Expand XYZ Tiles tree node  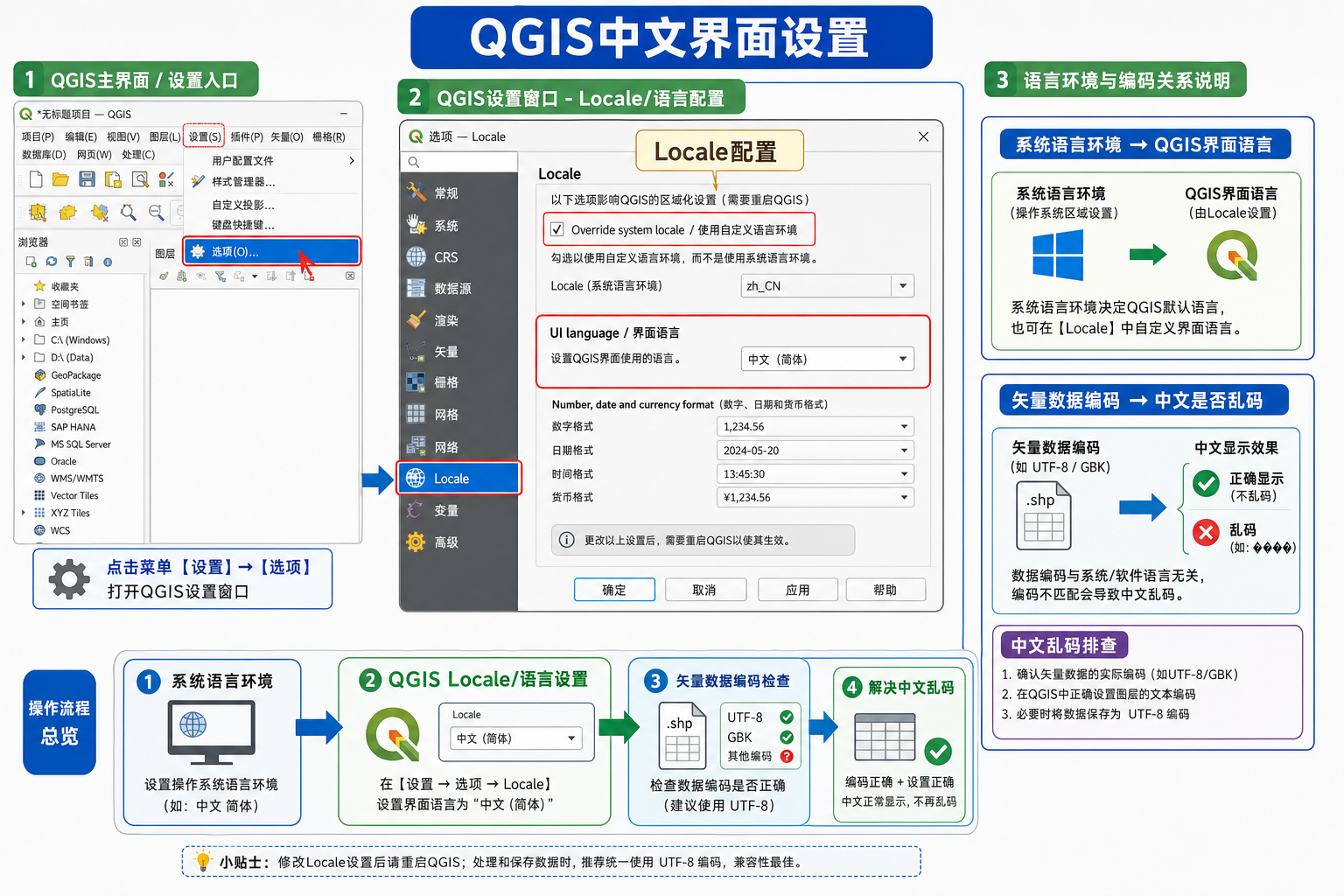coord(24,513)
